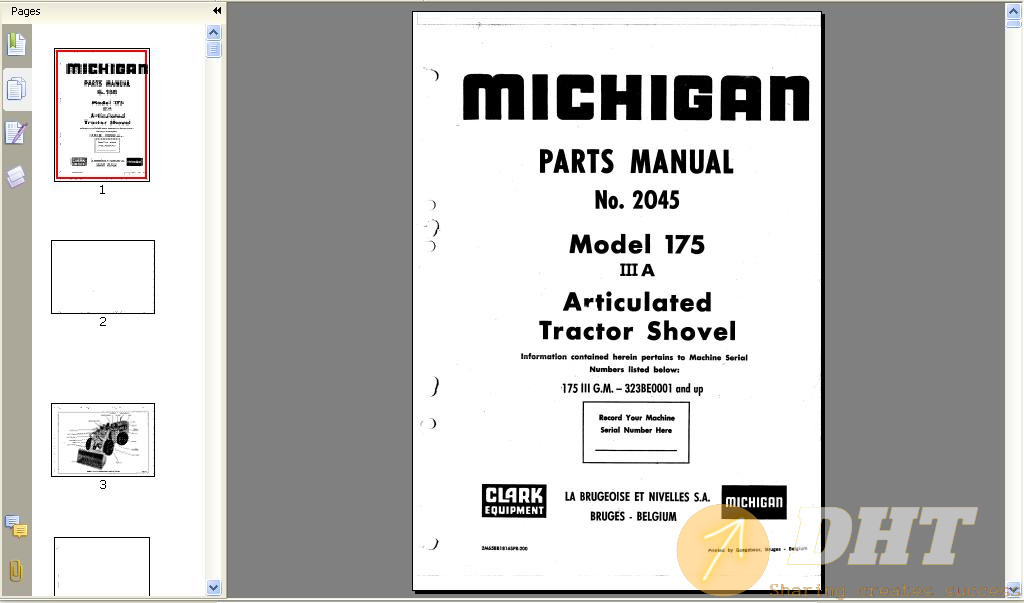Click the Pages panel title
The width and height of the screenshot is (1024, 603).
tap(25, 11)
